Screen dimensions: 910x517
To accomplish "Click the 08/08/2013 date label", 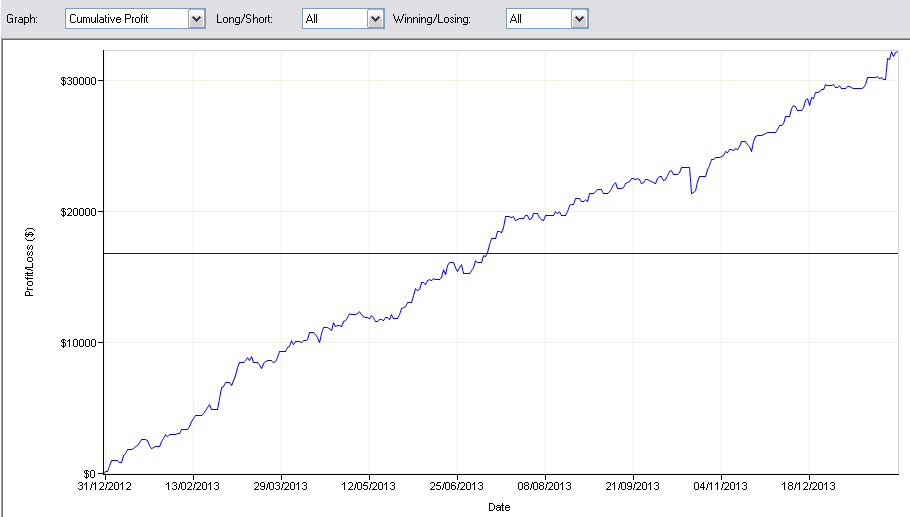I will tap(544, 486).
